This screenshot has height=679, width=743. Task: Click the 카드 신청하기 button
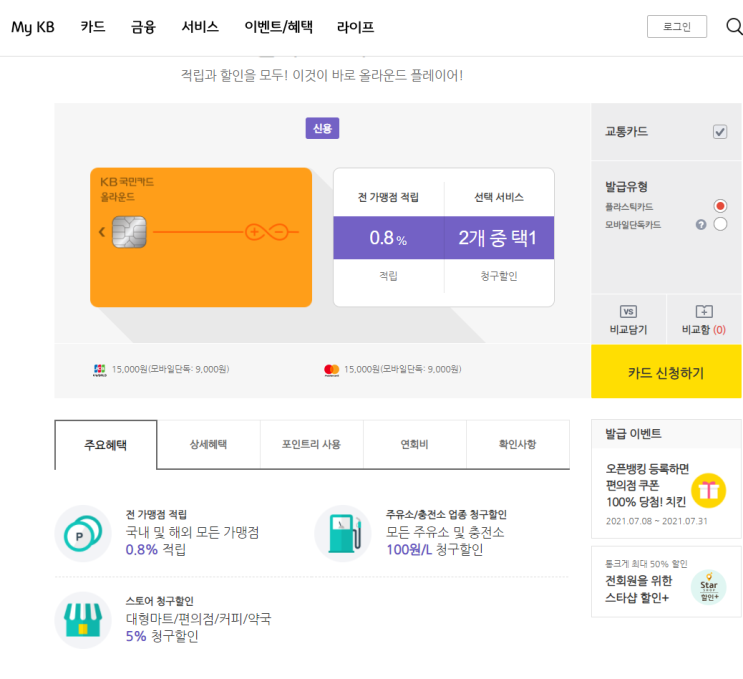[x=666, y=371]
